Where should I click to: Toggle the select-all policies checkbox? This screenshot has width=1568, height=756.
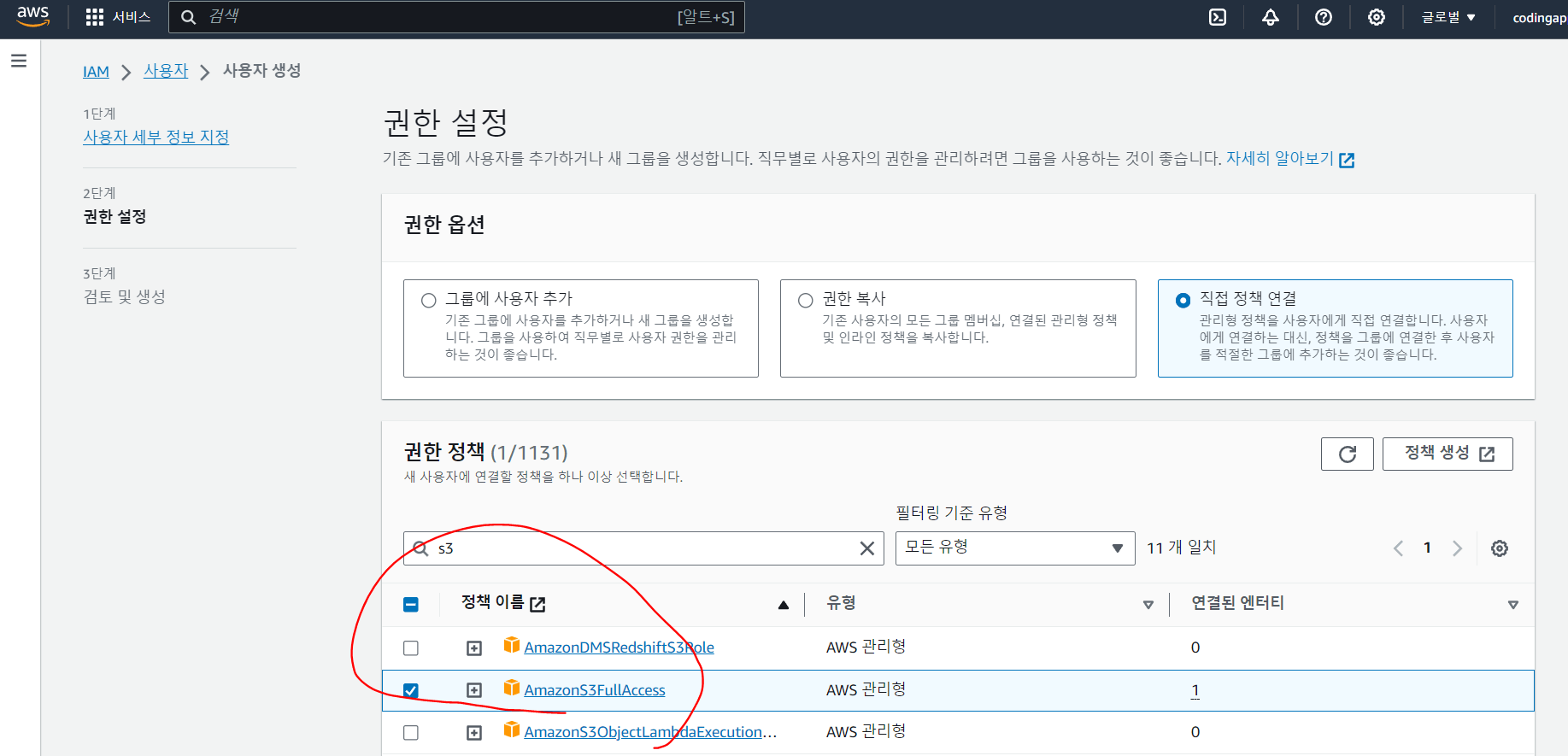pos(411,605)
